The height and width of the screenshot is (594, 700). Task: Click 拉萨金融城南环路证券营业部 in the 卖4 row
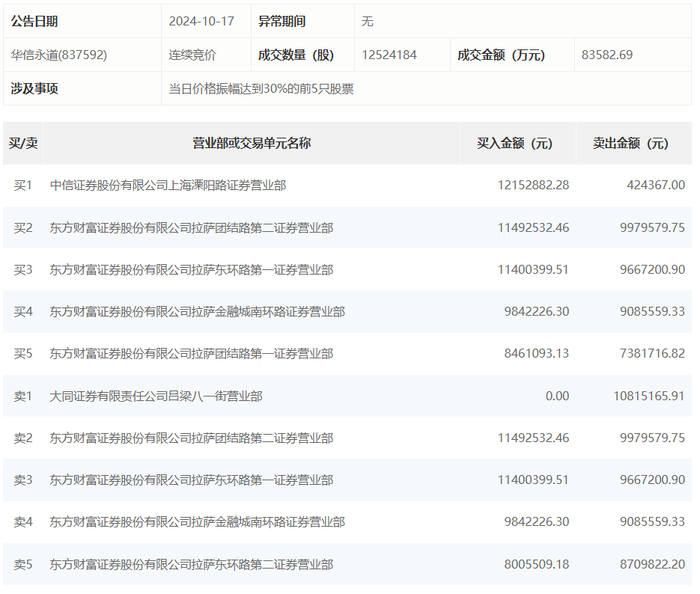tap(268, 522)
